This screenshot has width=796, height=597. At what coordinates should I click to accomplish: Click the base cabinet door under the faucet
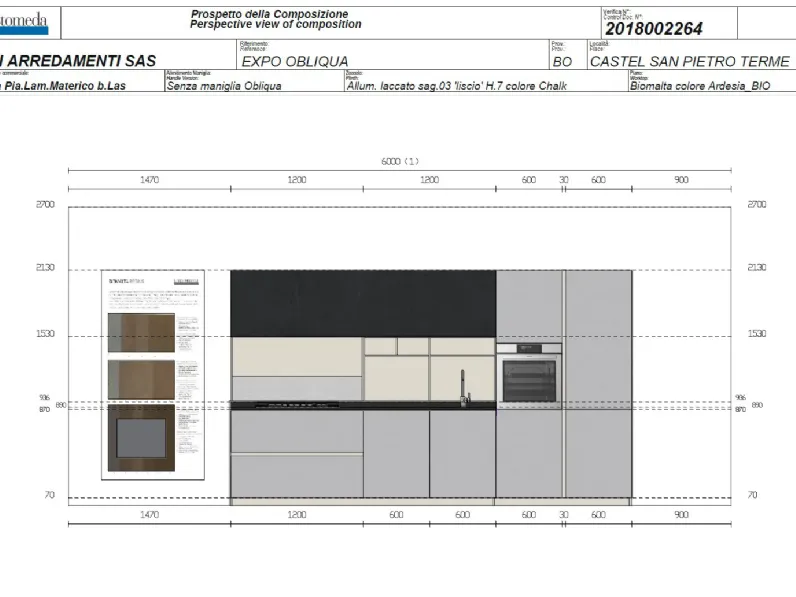[462, 454]
